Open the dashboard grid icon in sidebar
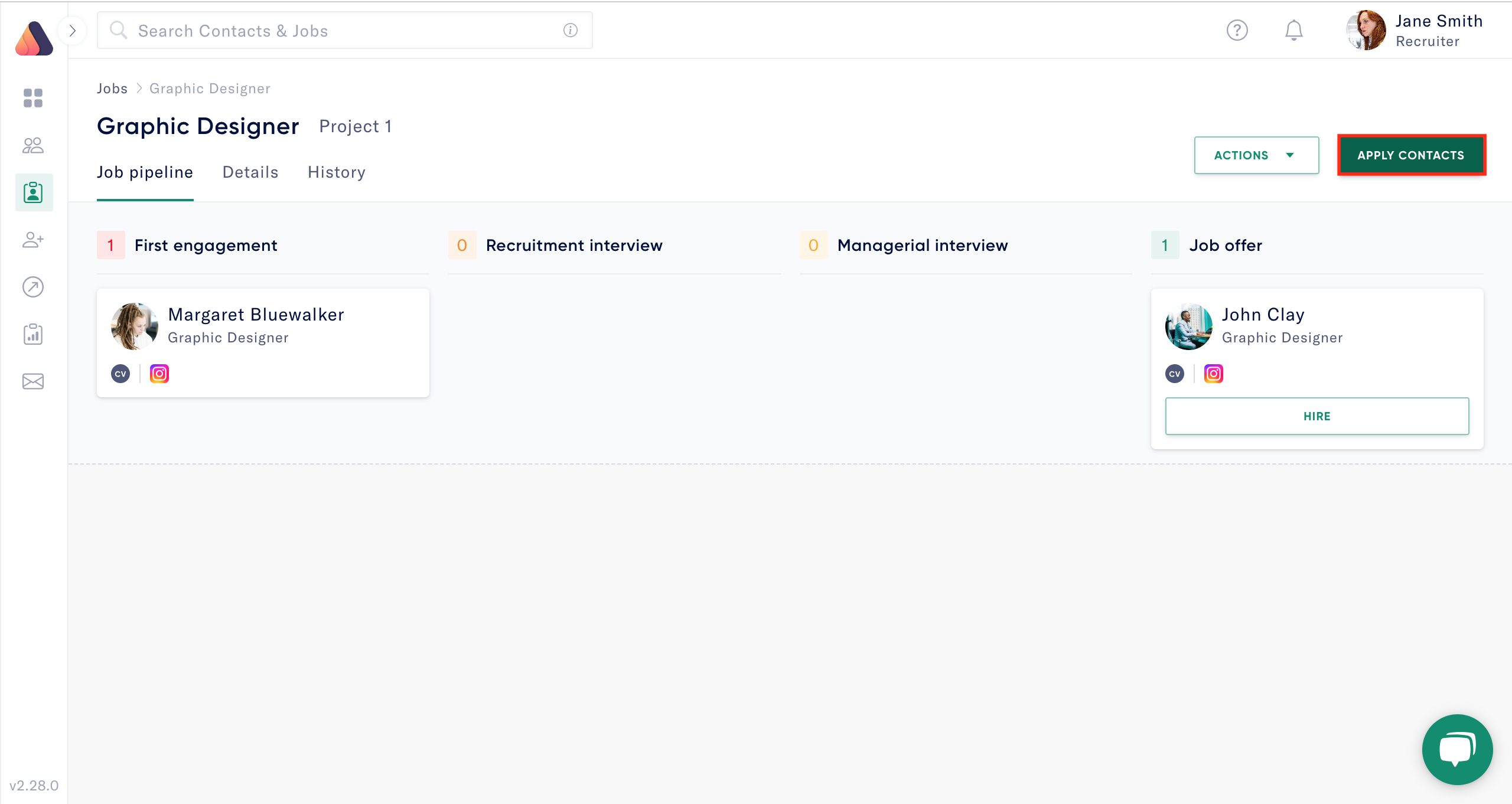 [x=33, y=98]
